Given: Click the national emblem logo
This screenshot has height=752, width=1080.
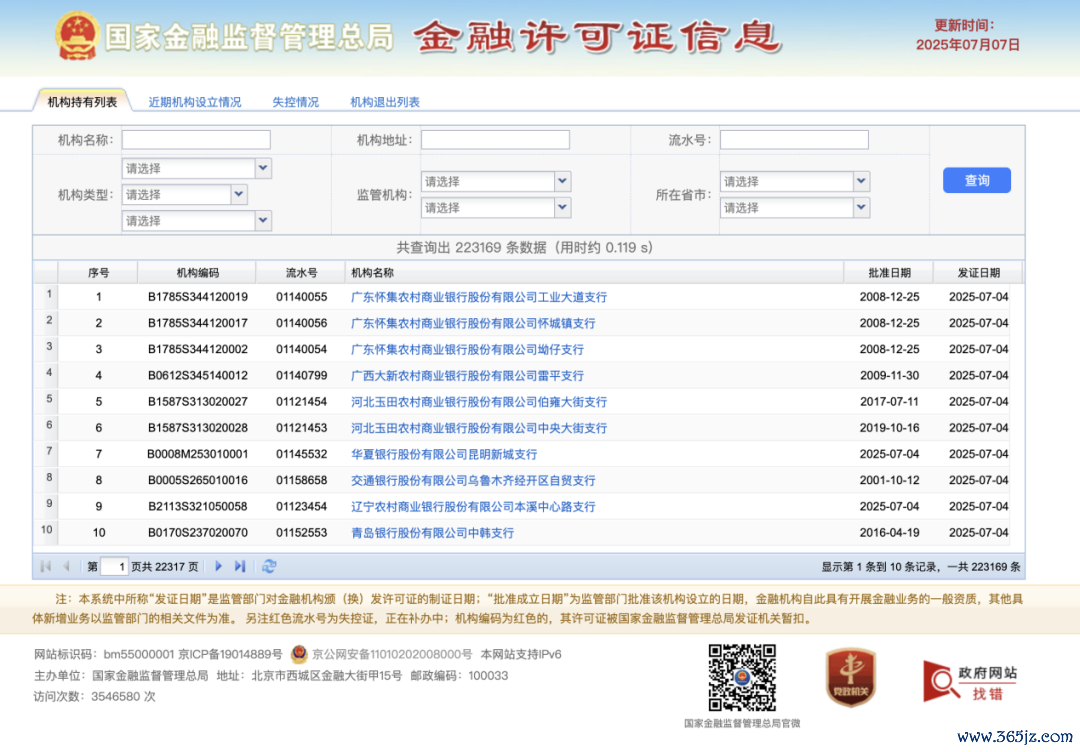Looking at the screenshot, I should pos(77,36).
